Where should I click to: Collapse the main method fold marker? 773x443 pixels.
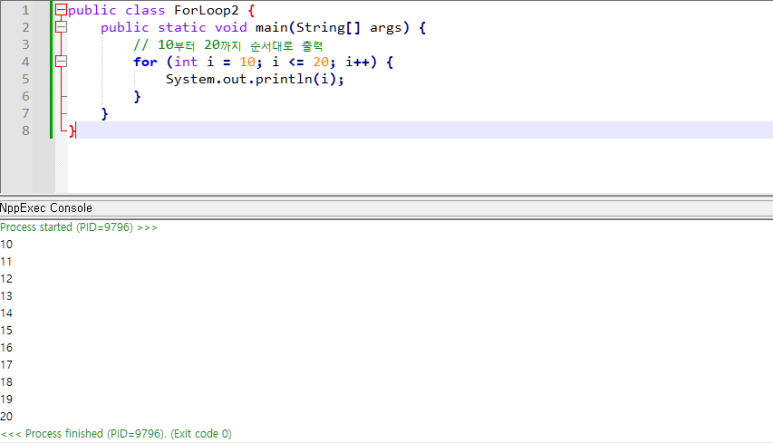coord(61,27)
